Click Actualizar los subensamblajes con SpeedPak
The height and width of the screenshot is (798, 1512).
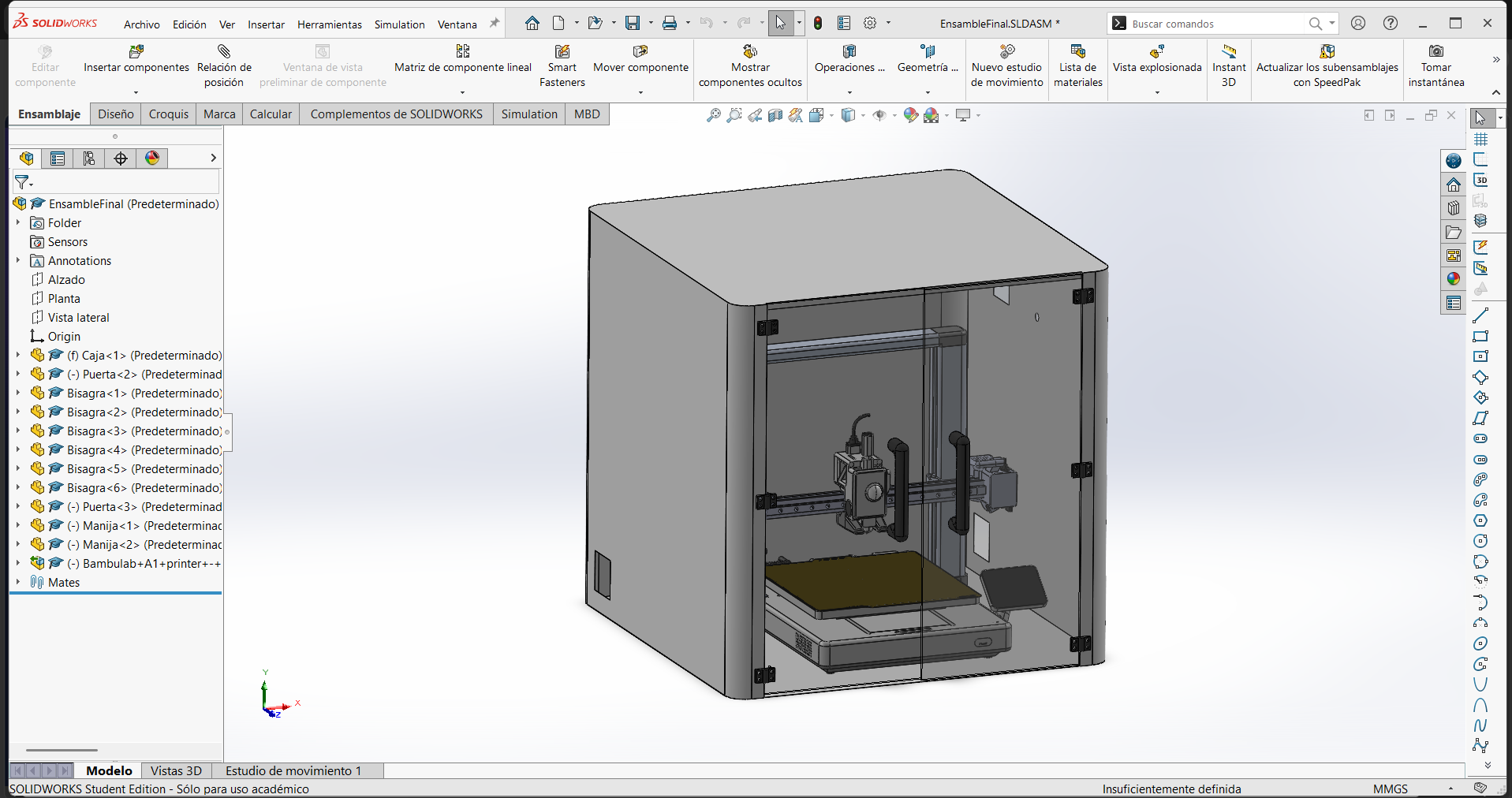[x=1327, y=65]
